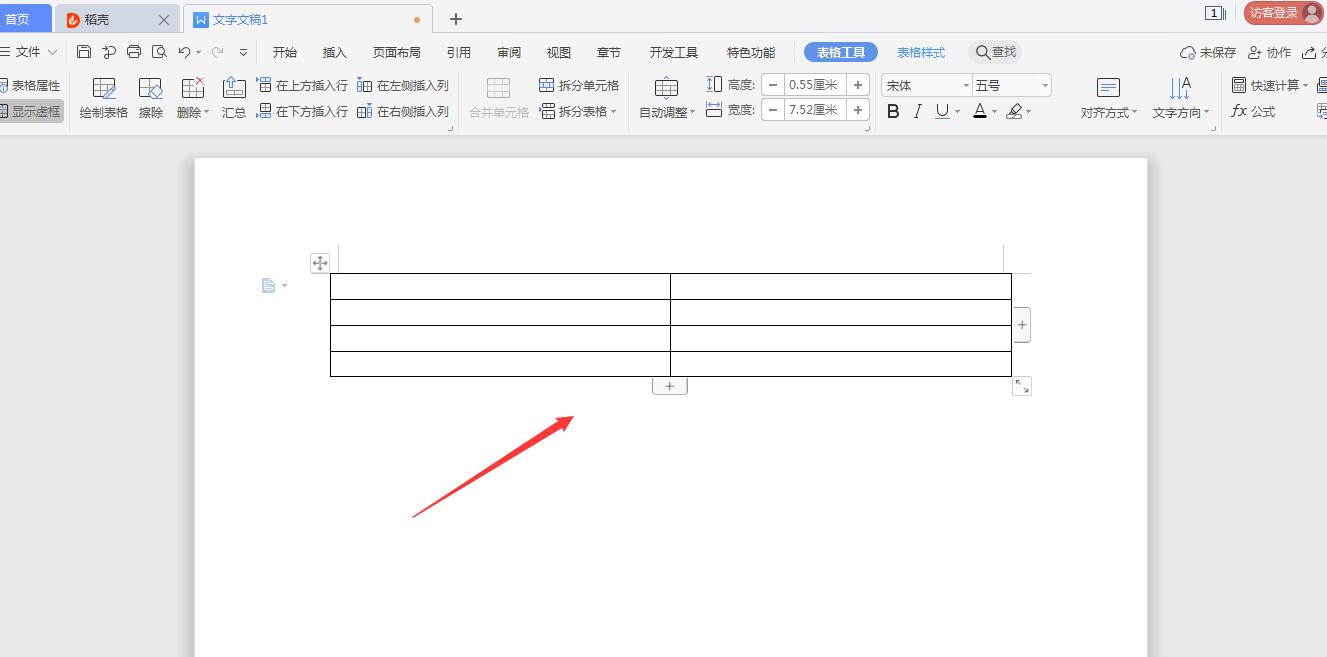Screen dimensions: 1327x657
Task: Insert row above with 在上方插入行
Action: coord(302,85)
